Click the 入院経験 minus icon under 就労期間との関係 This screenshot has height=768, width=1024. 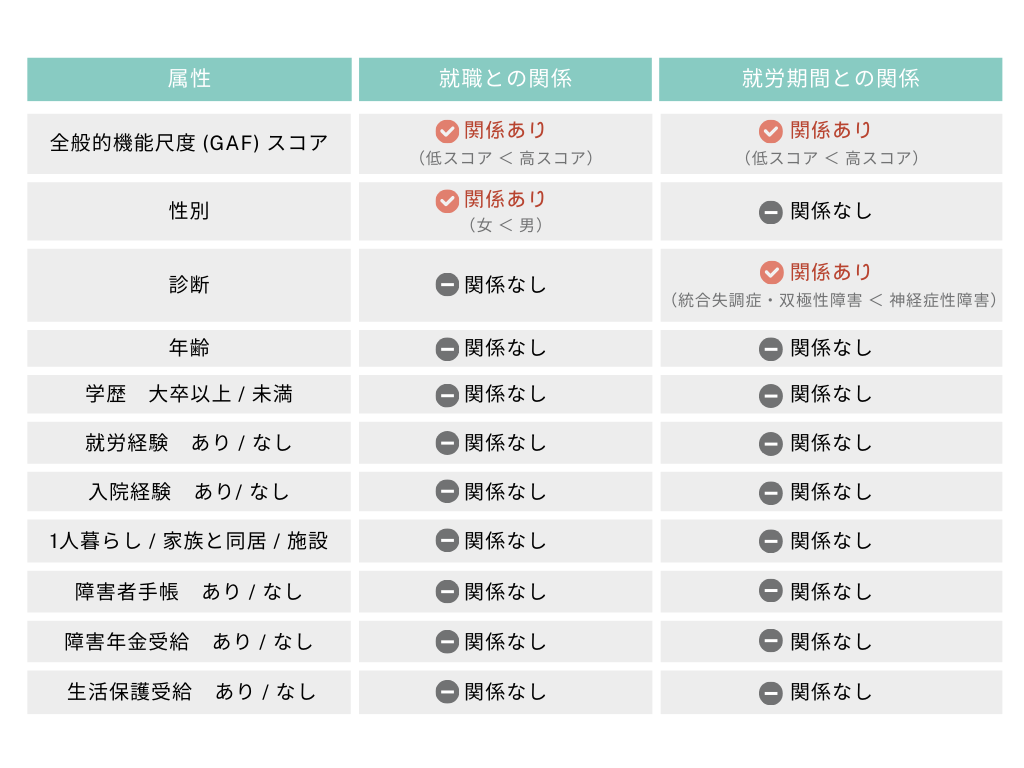tap(771, 492)
